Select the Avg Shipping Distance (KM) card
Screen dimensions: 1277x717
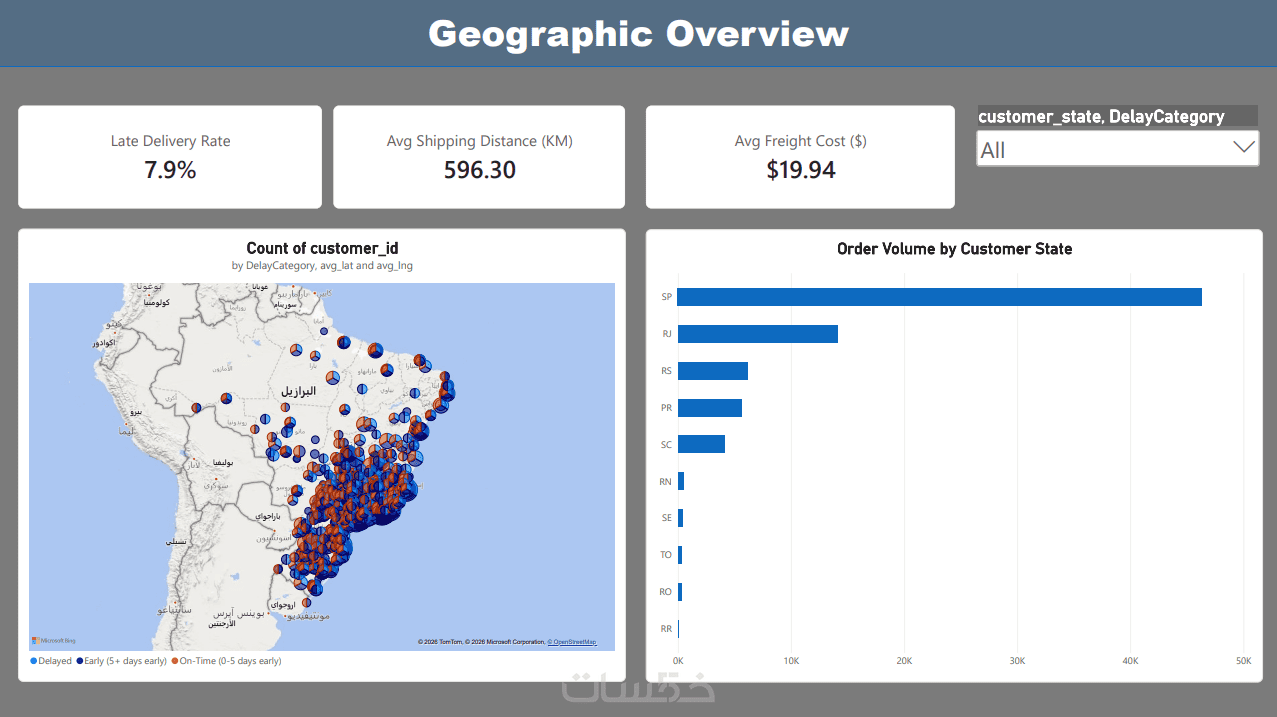479,157
